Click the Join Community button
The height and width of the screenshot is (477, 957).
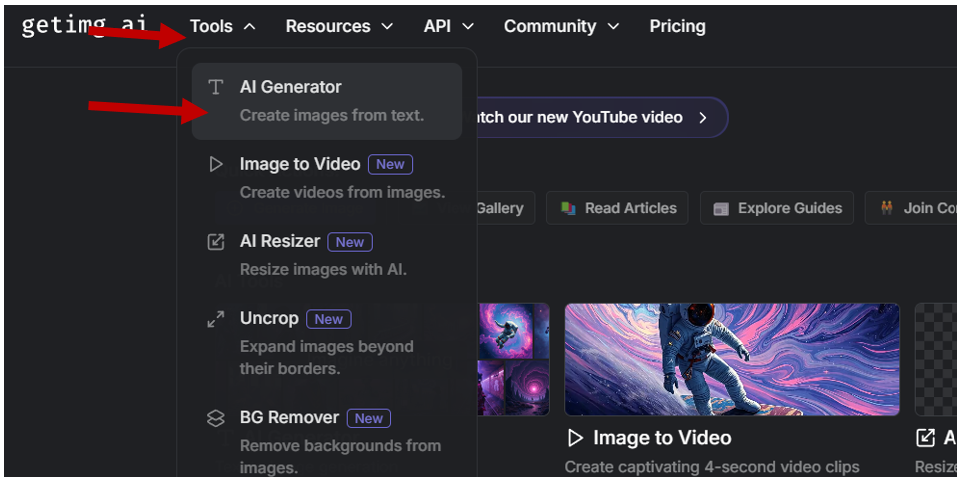pyautogui.click(x=911, y=208)
